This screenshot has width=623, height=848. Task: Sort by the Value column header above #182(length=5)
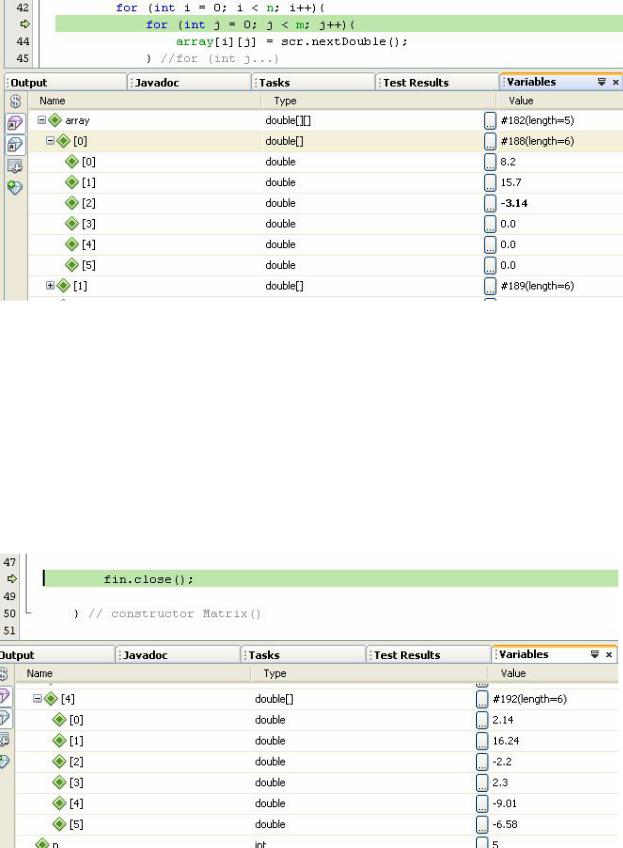[x=559, y=101]
